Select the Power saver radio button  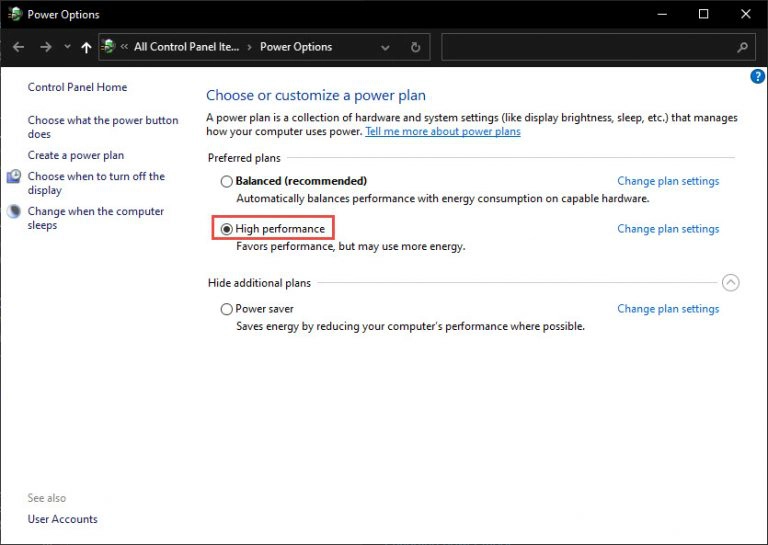pos(226,309)
